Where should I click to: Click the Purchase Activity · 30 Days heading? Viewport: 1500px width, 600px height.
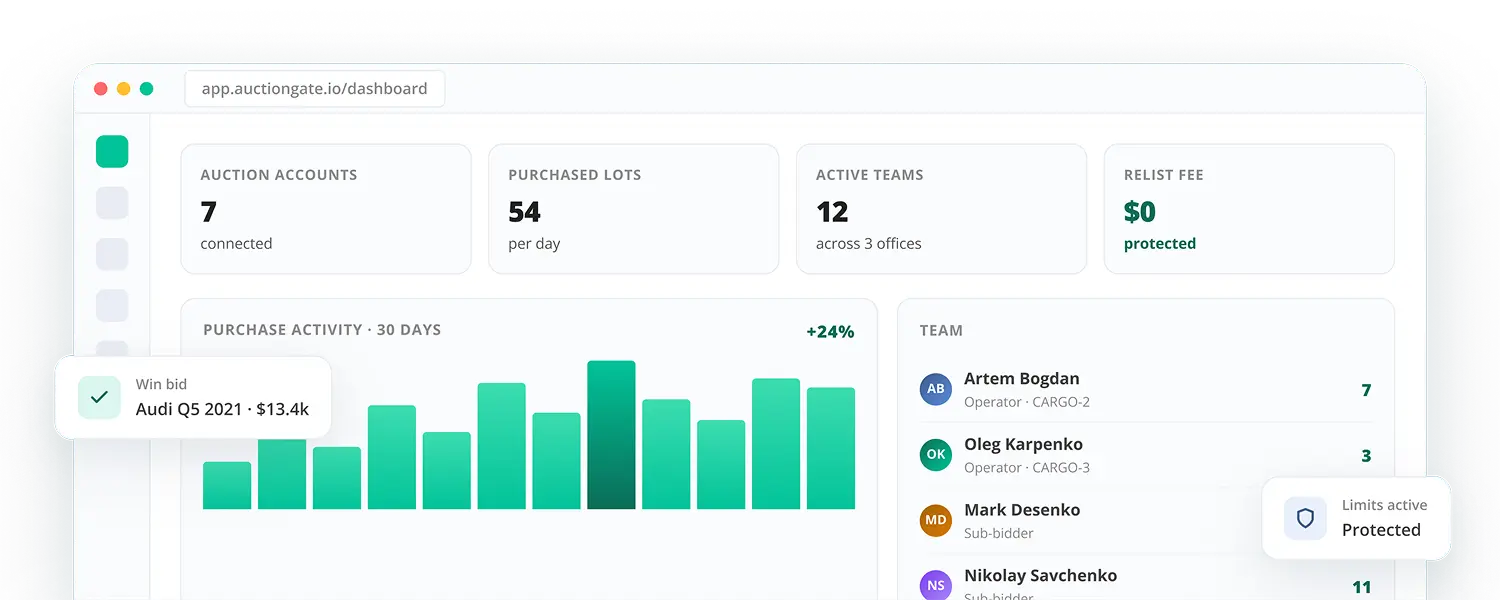tap(322, 330)
